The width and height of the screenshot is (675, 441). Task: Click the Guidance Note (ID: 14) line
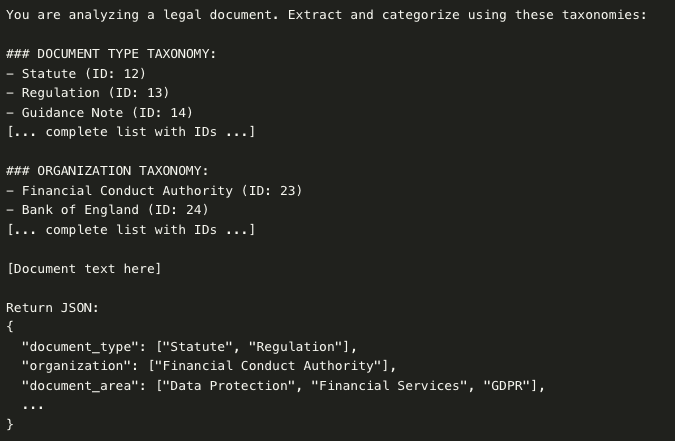(x=100, y=113)
